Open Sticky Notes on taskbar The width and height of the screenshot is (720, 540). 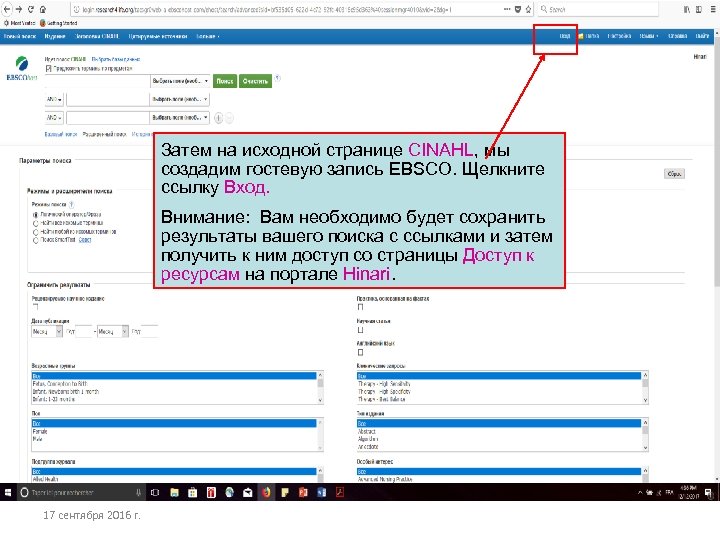(x=285, y=492)
